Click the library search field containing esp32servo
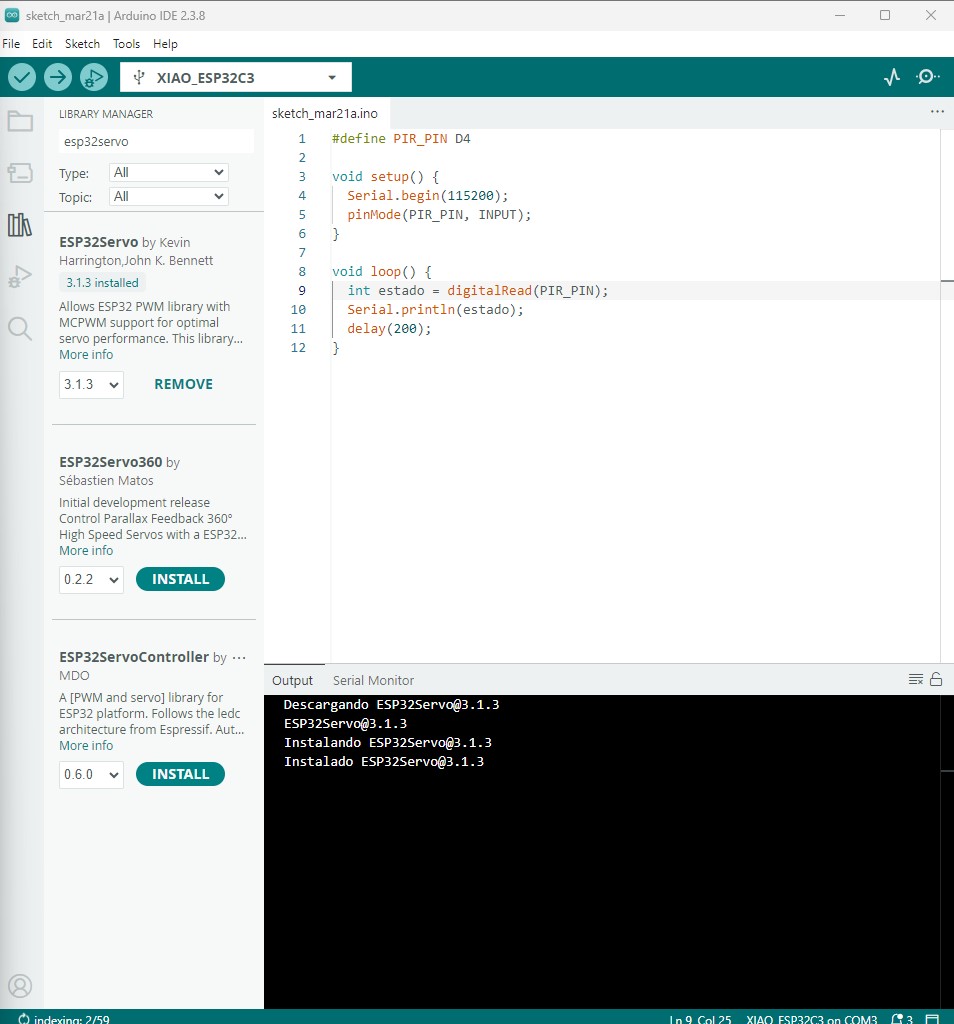The height and width of the screenshot is (1024, 954). click(156, 141)
